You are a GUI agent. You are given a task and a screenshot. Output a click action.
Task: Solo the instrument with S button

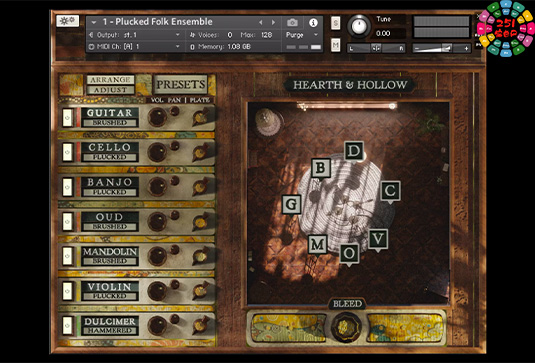(x=335, y=23)
